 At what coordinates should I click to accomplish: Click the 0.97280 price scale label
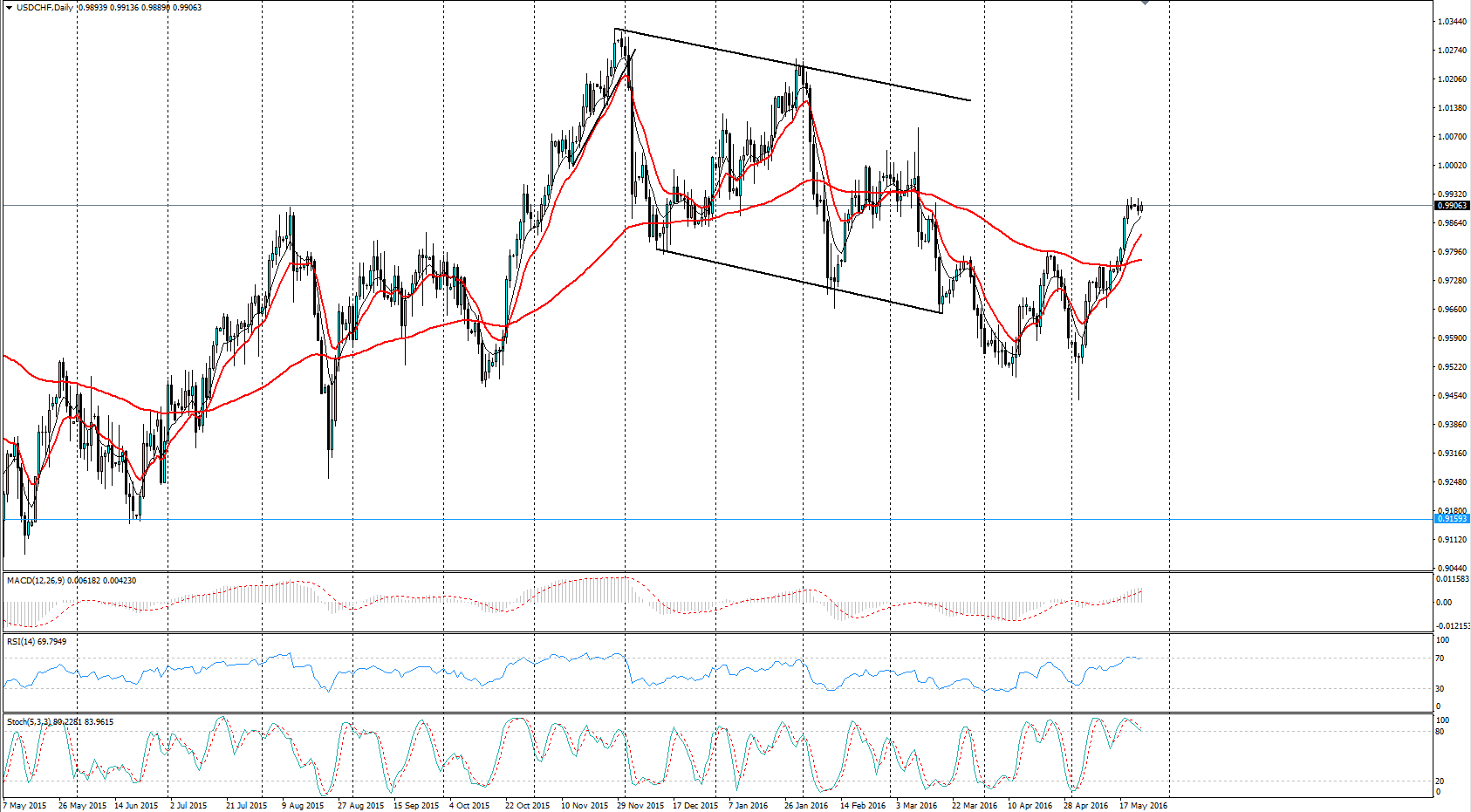coord(1452,281)
